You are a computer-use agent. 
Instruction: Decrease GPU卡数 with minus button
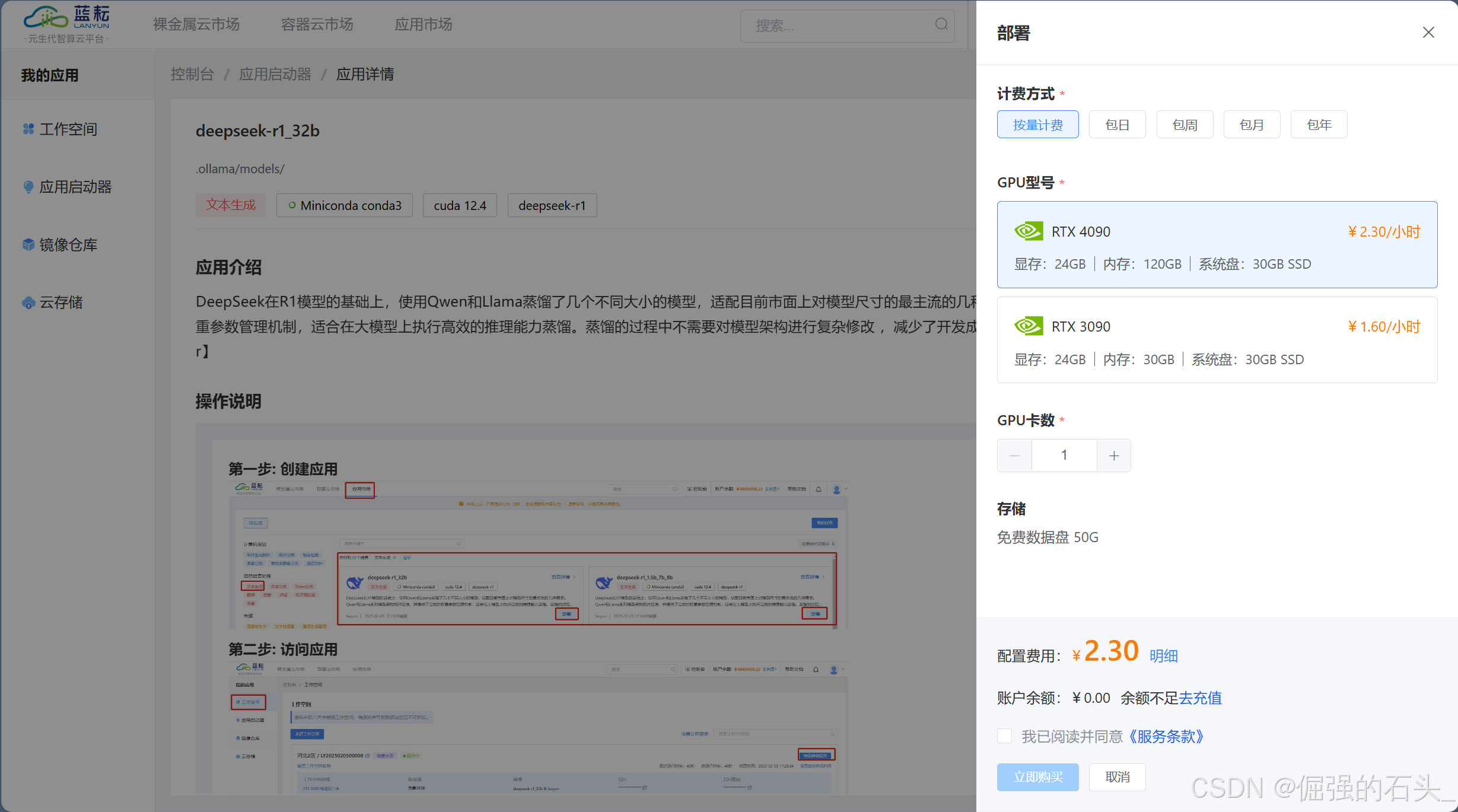pos(1014,456)
